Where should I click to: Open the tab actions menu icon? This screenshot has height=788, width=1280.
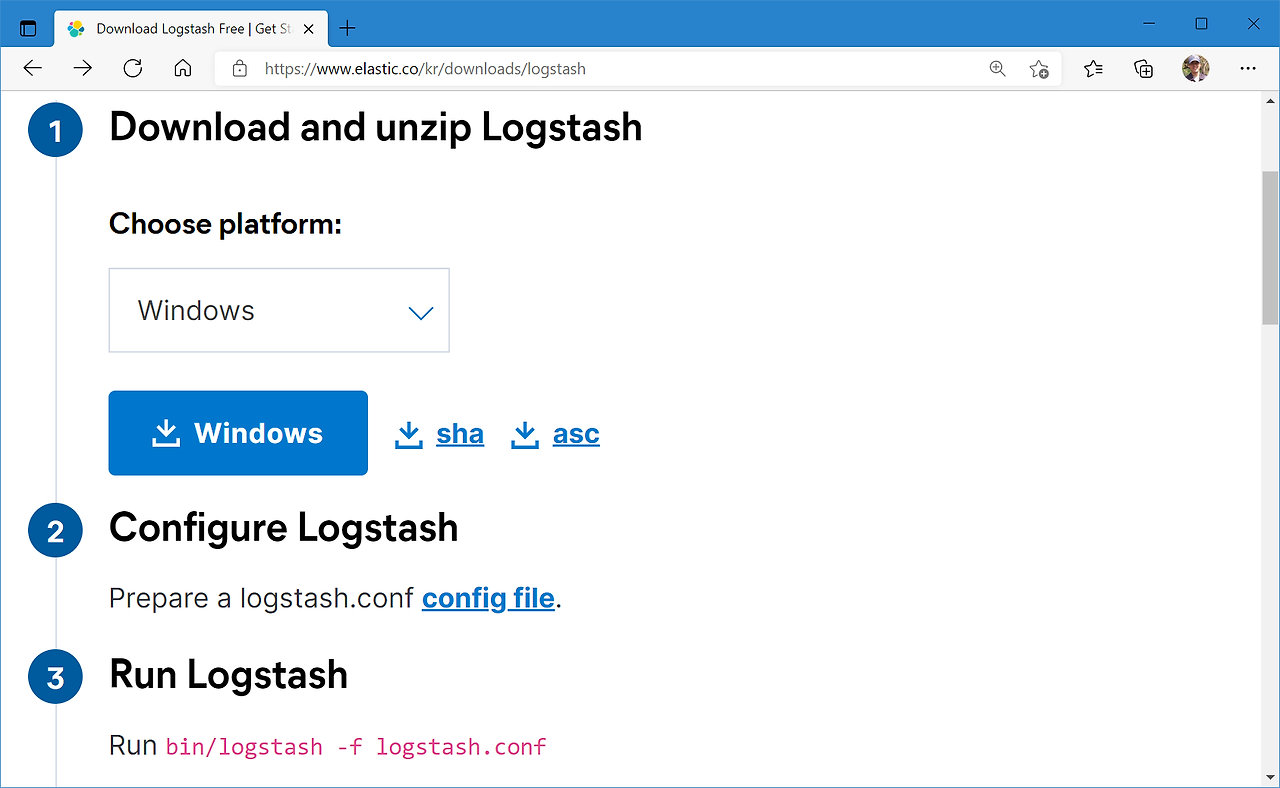pyautogui.click(x=28, y=28)
